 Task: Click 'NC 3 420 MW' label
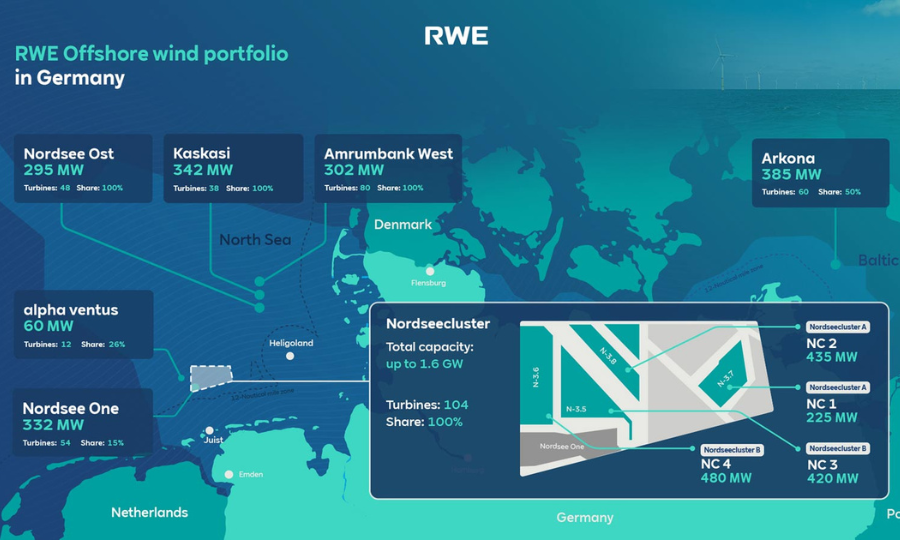tap(833, 472)
